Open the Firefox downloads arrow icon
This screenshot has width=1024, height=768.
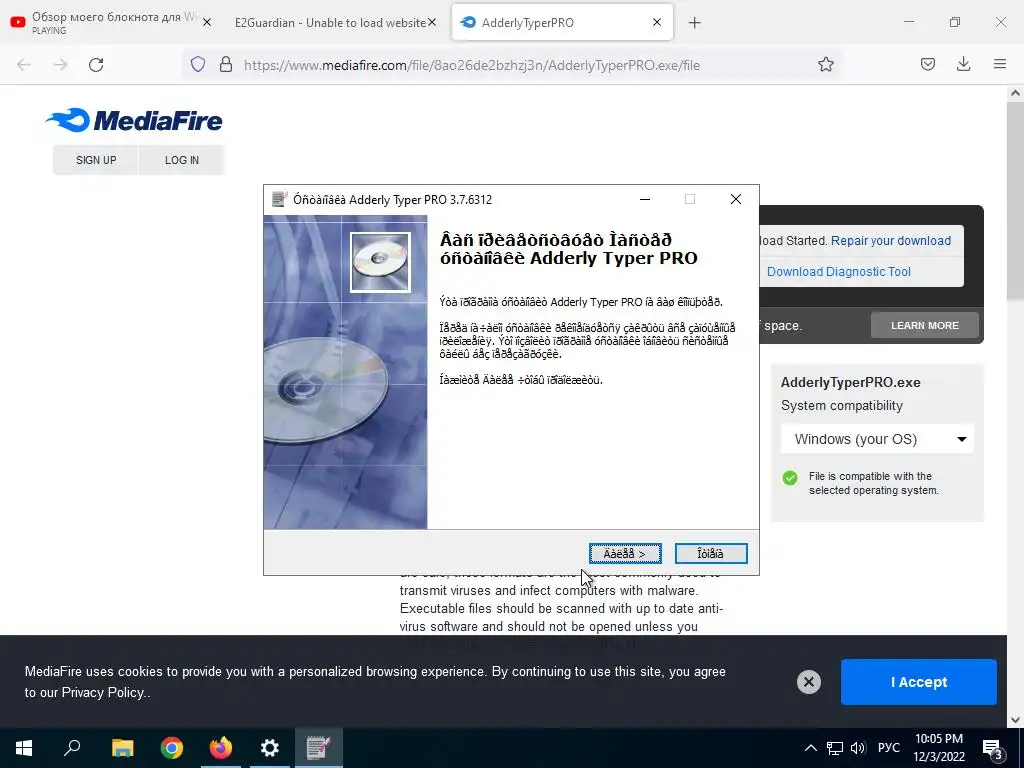click(x=963, y=64)
